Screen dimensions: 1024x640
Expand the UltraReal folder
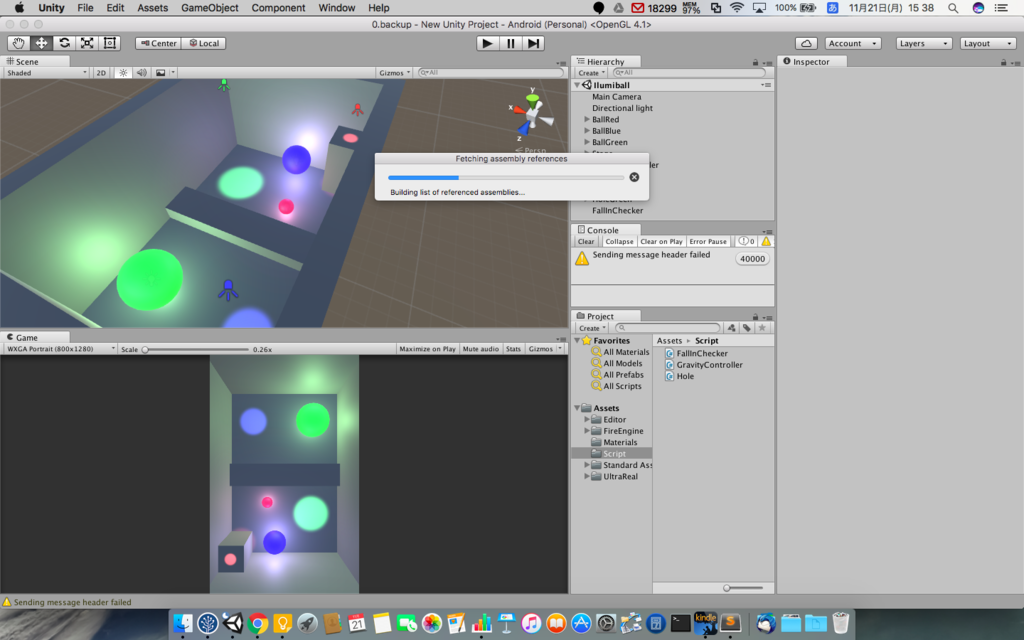[x=586, y=476]
